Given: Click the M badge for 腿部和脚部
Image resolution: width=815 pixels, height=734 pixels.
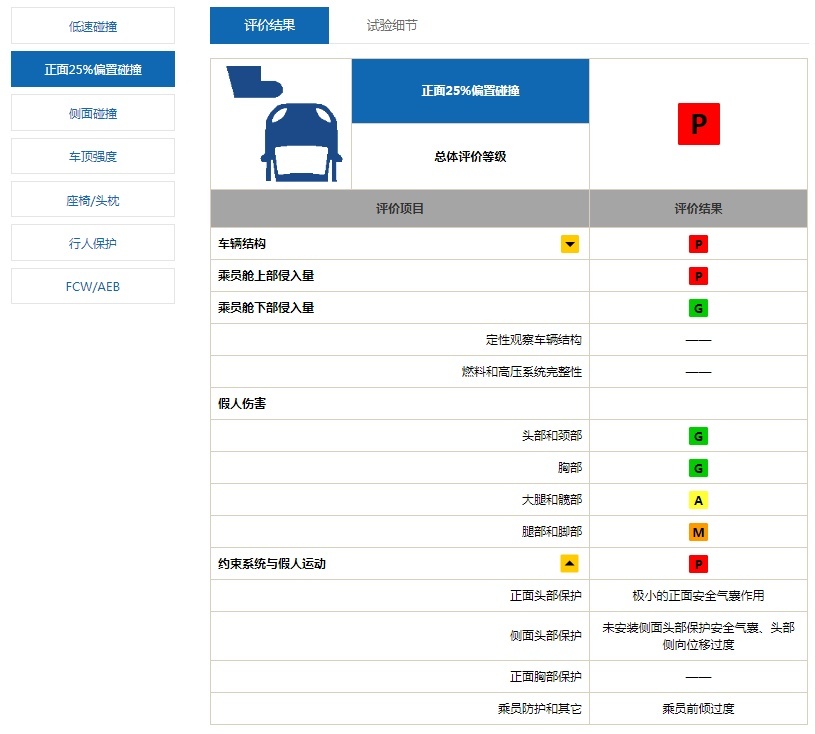Looking at the screenshot, I should pyautogui.click(x=699, y=532).
